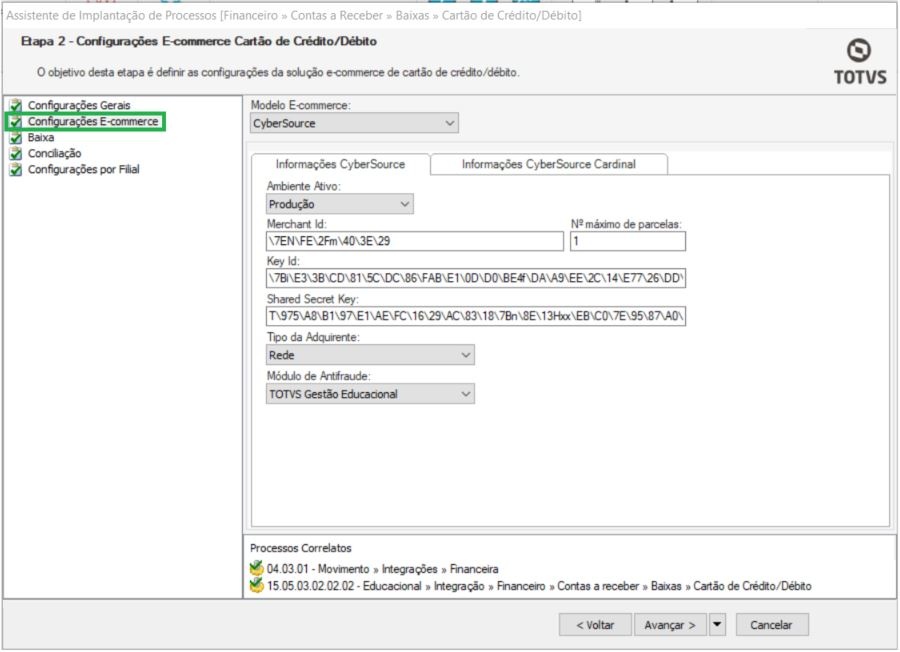
Task: Open the Tipo da Adquirente dropdown
Action: click(370, 355)
